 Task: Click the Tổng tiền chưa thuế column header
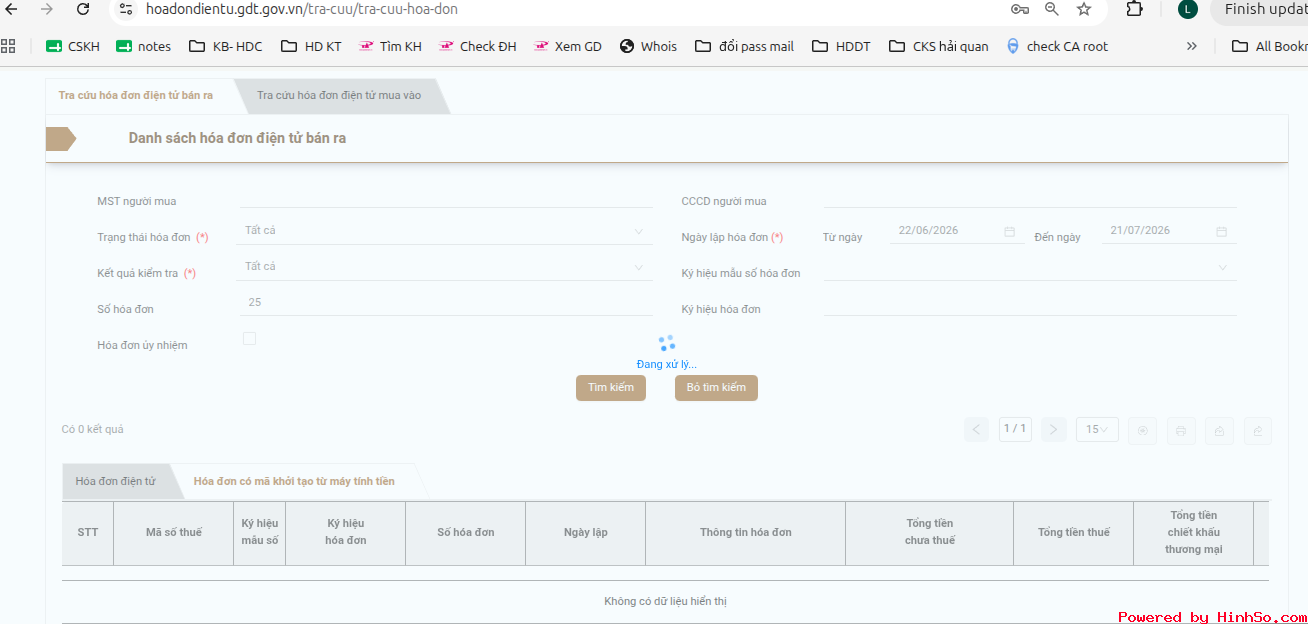[930, 533]
